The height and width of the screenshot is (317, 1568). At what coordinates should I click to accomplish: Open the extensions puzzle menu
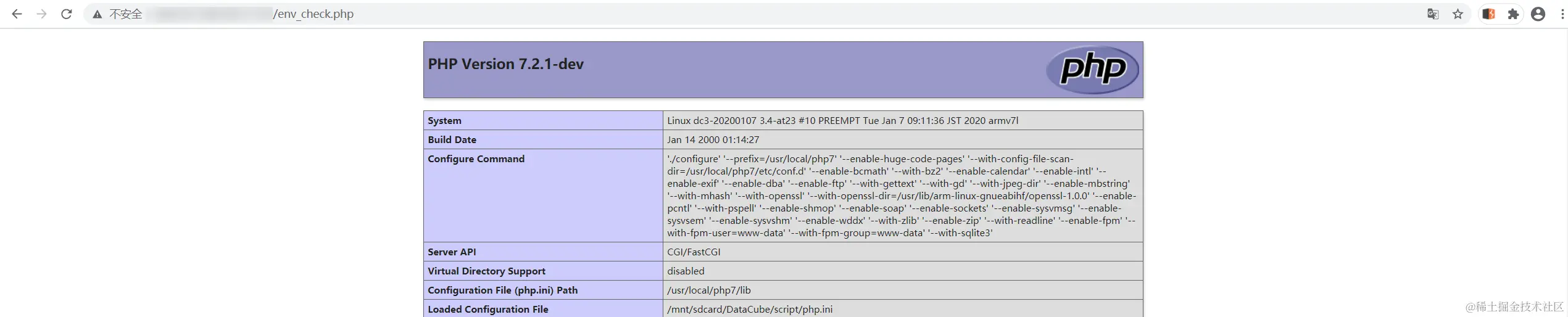click(x=1513, y=14)
